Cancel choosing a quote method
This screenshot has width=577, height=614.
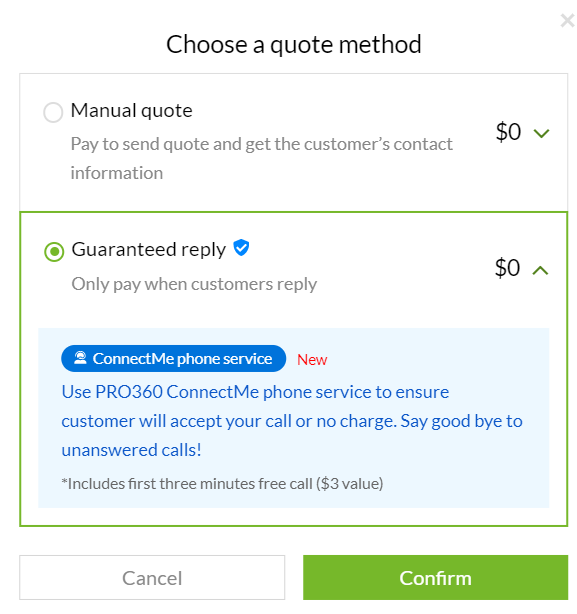[x=152, y=577]
